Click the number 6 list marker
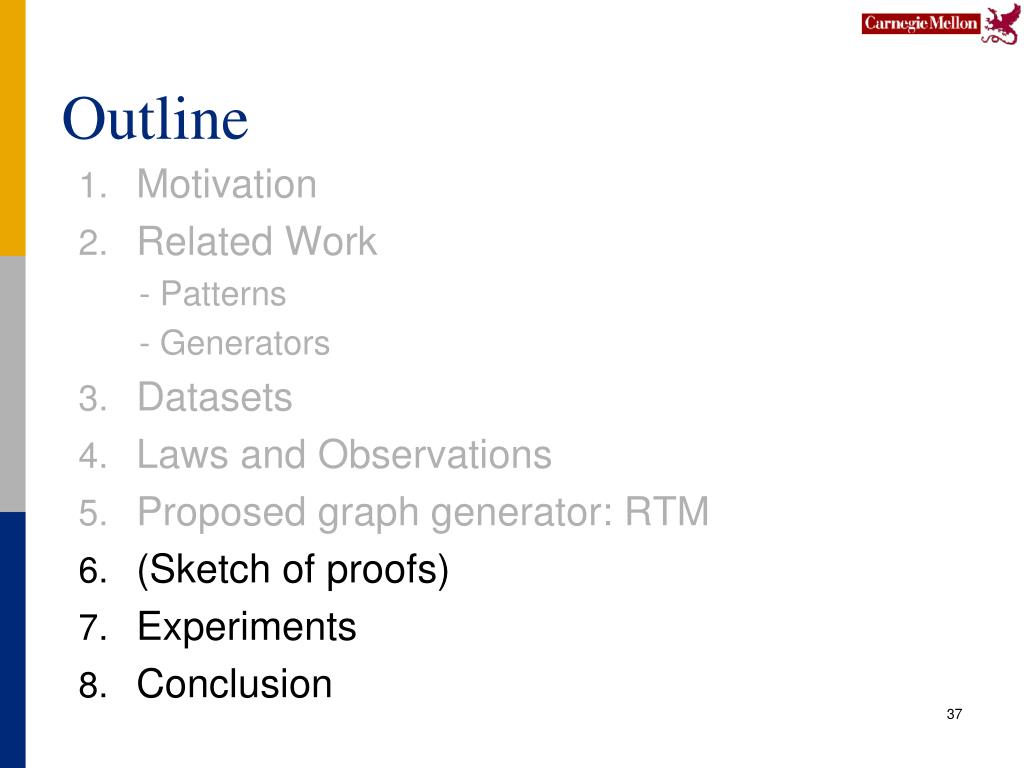1024x768 pixels. click(x=93, y=571)
